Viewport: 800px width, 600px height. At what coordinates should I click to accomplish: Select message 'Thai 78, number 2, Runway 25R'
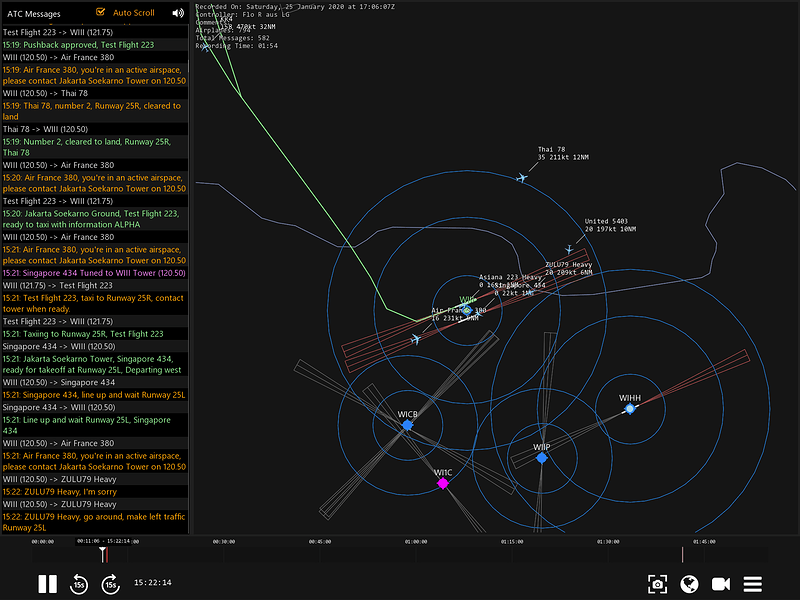tap(94, 111)
